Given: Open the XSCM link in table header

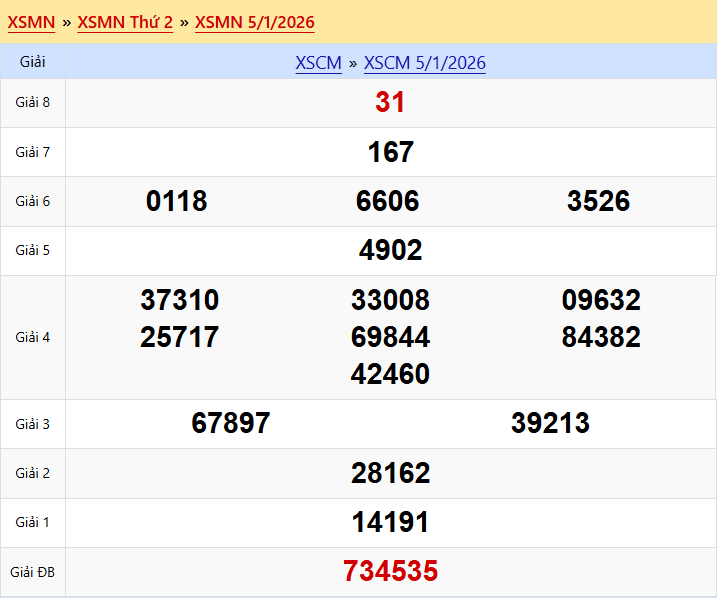Looking at the screenshot, I should 318,63.
